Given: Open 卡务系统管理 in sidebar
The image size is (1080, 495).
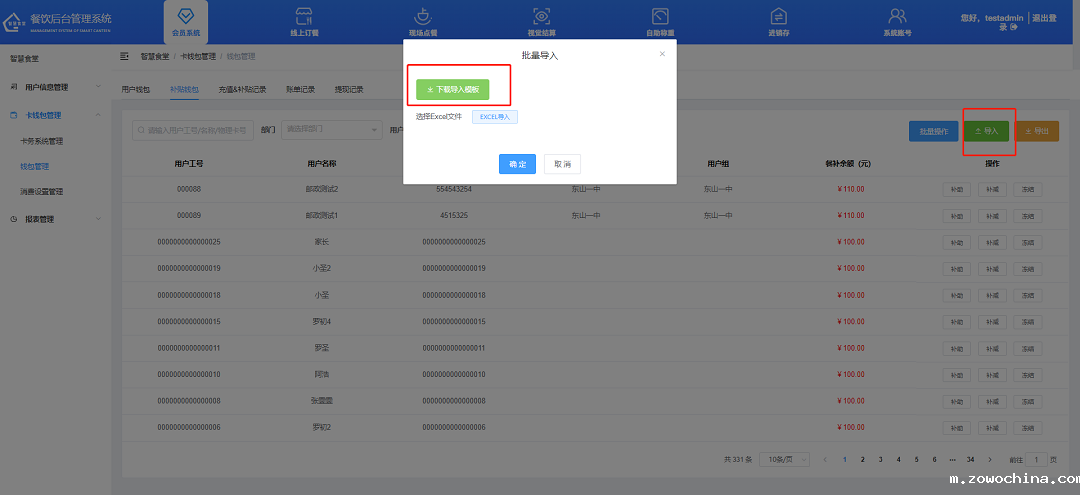Looking at the screenshot, I should click(x=42, y=141).
